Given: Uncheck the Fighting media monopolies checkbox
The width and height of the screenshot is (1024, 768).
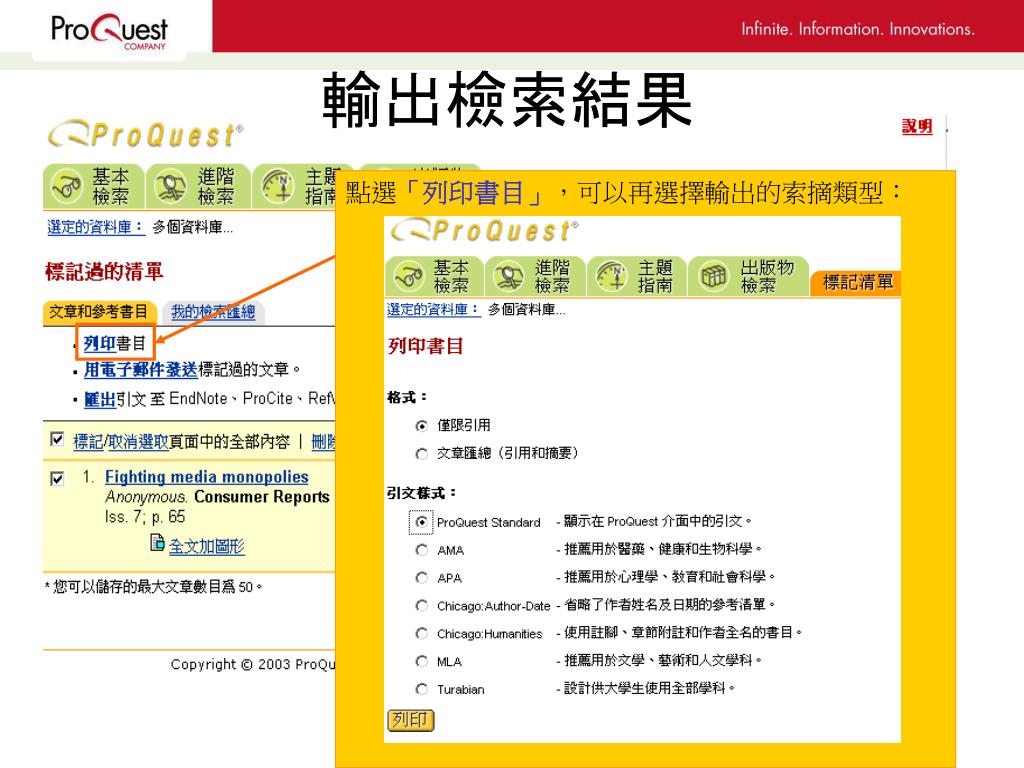Looking at the screenshot, I should (x=57, y=479).
